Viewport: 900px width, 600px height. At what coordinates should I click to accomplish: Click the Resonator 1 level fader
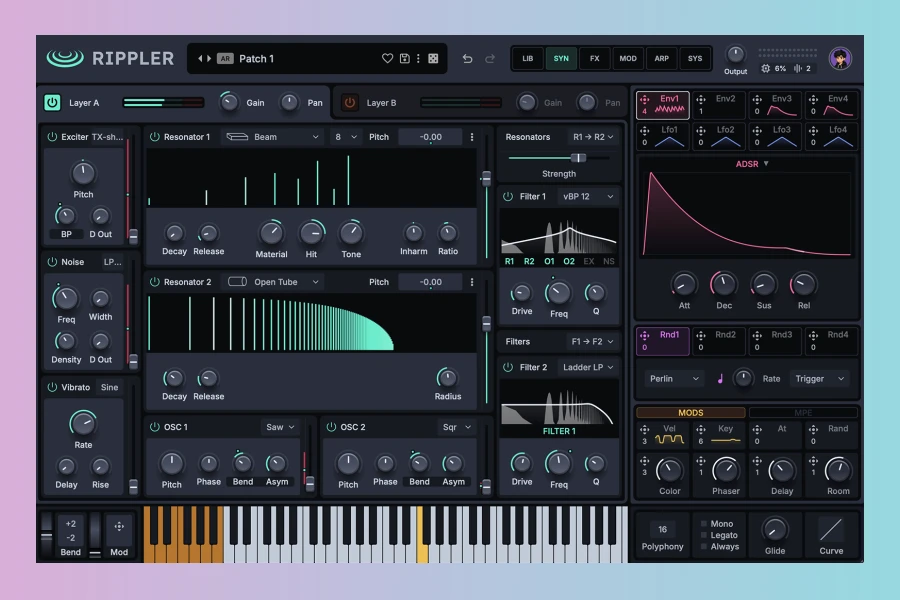click(x=486, y=179)
